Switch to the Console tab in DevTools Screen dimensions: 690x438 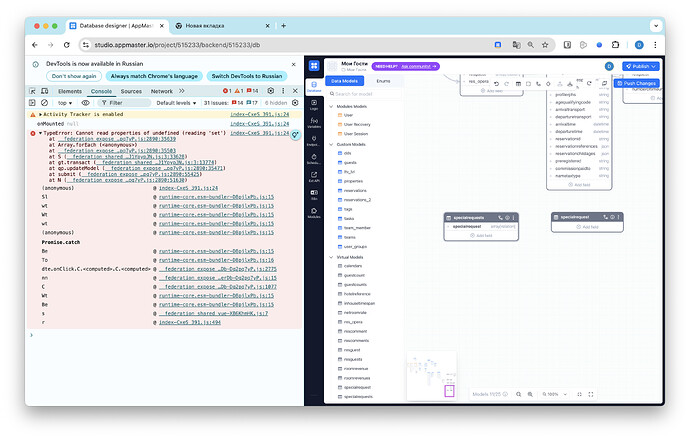pyautogui.click(x=101, y=91)
